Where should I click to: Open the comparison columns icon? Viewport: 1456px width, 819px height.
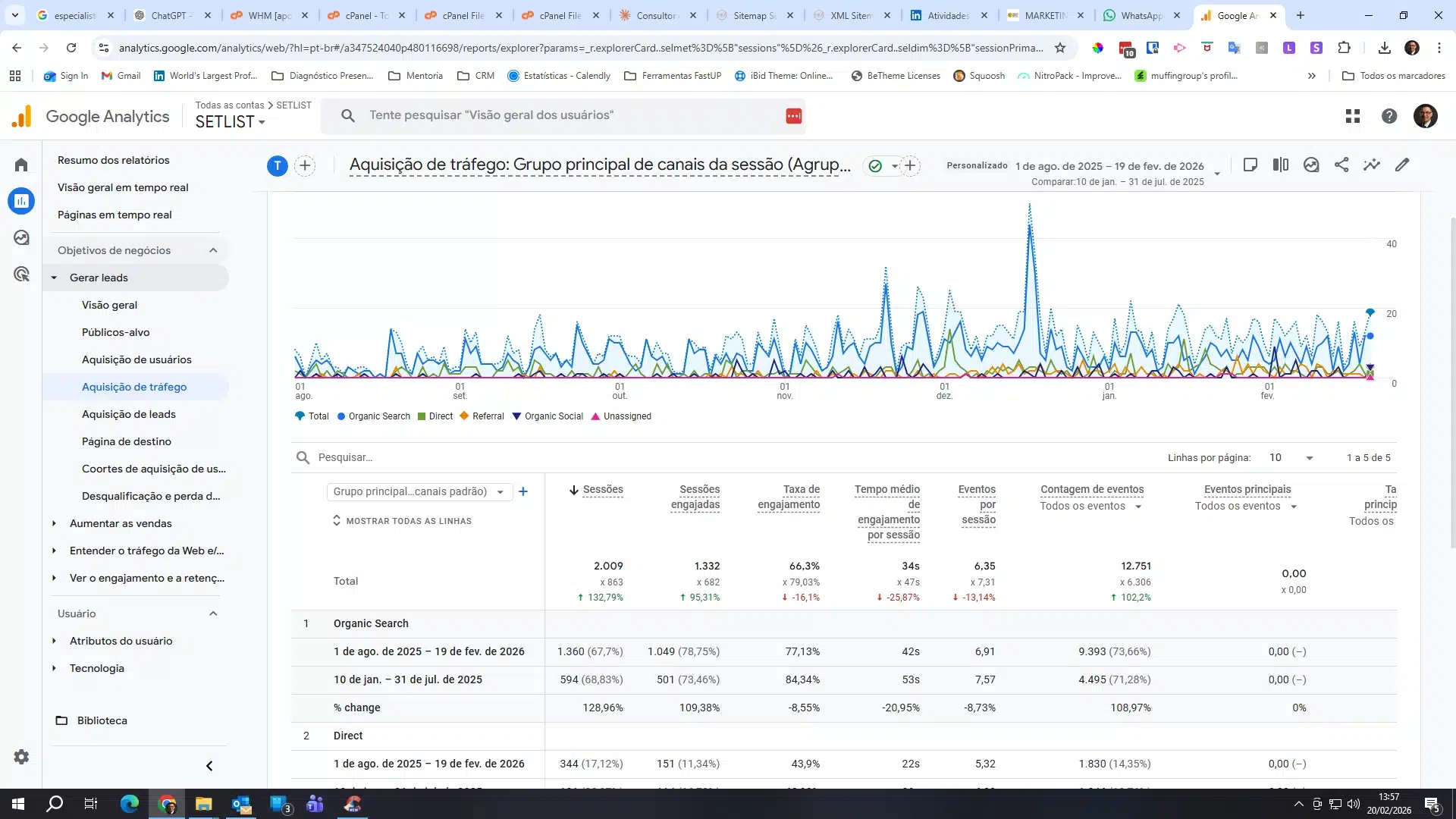(1281, 165)
